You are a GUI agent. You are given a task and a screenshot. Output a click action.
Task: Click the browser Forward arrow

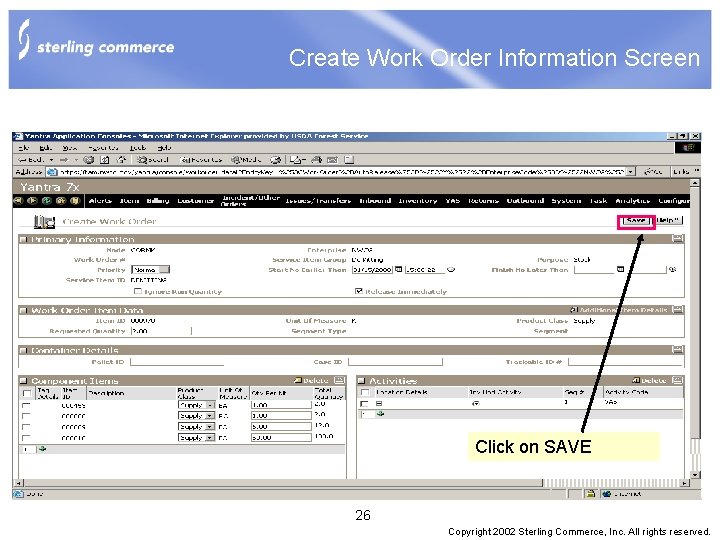point(64,160)
